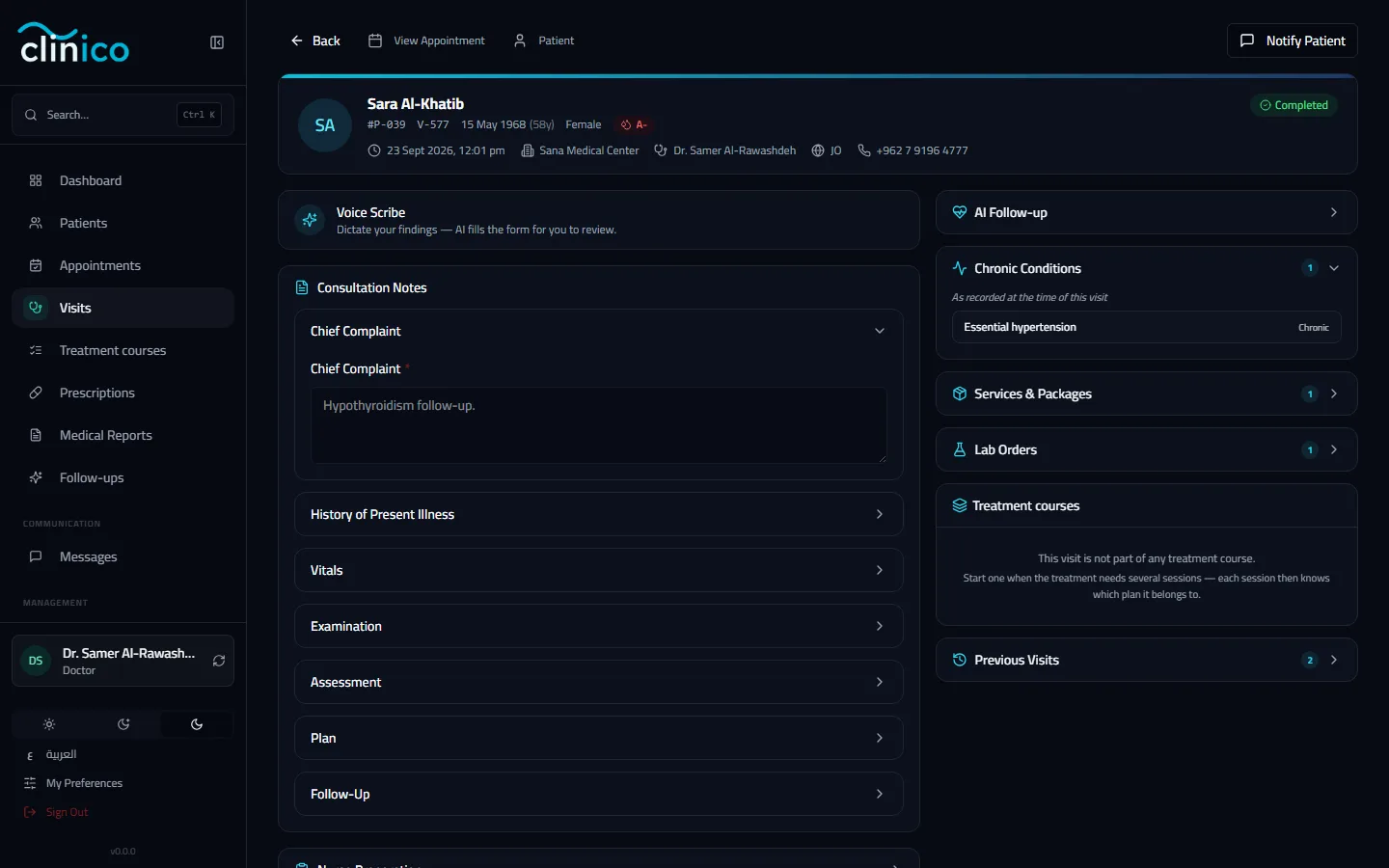Open Messages in the sidebar
Screen dimensions: 1389x868
123,556
